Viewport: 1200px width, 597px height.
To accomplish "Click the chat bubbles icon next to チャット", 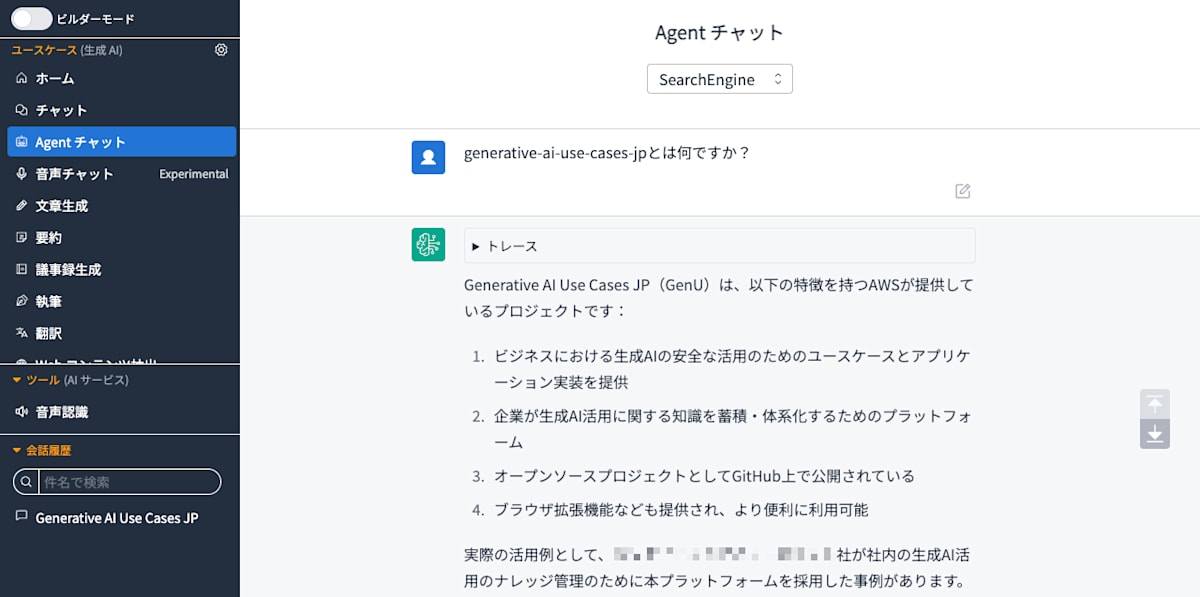I will coord(22,110).
